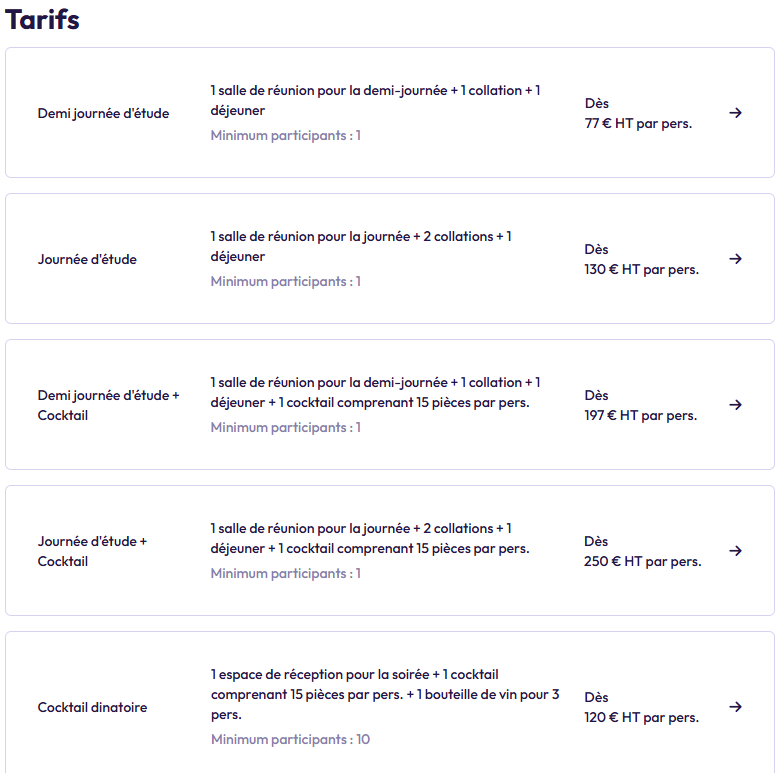Select "Demi journée d'étude + Cocktail" title
Image resolution: width=778 pixels, height=773 pixels.
[108, 405]
